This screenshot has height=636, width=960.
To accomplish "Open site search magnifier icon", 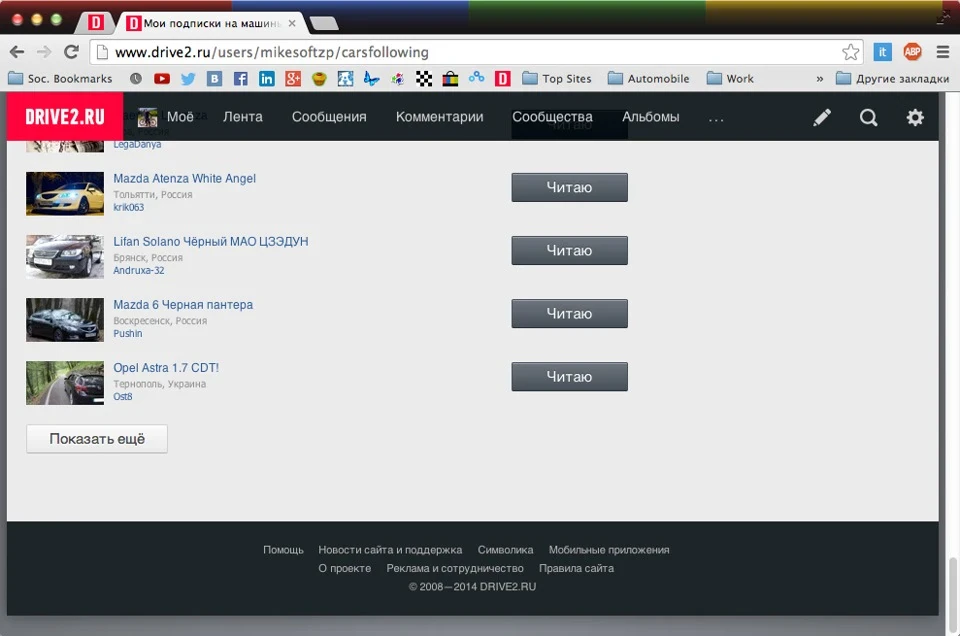I will (868, 117).
